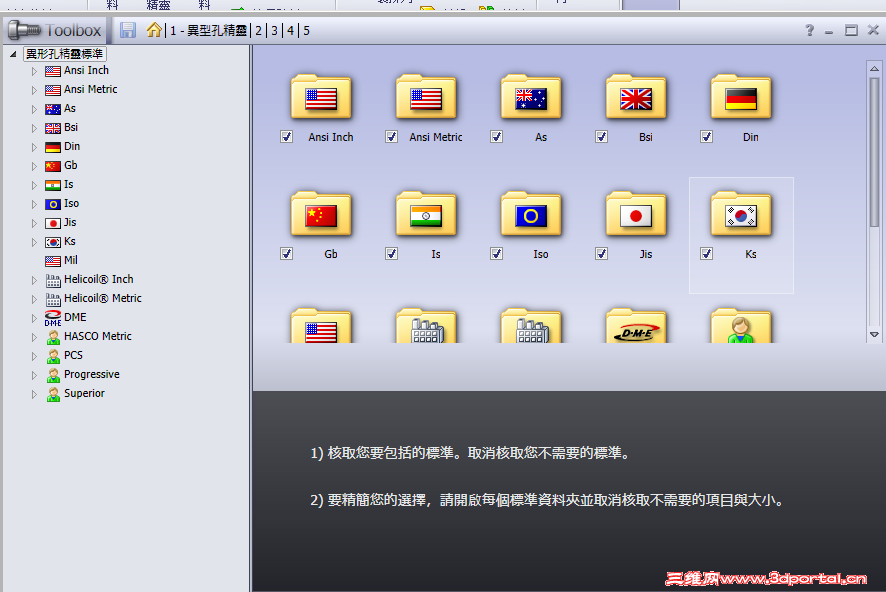Open the As Australian standard folder

[531, 97]
